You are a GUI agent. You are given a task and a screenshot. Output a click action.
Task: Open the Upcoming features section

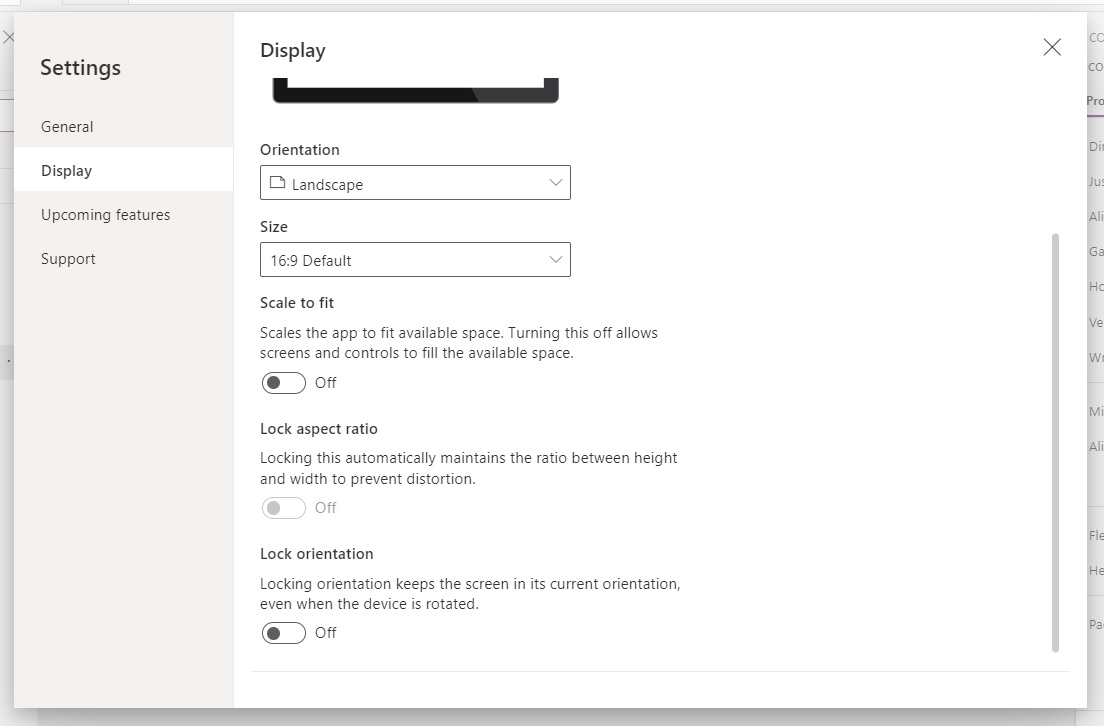[x=105, y=214]
